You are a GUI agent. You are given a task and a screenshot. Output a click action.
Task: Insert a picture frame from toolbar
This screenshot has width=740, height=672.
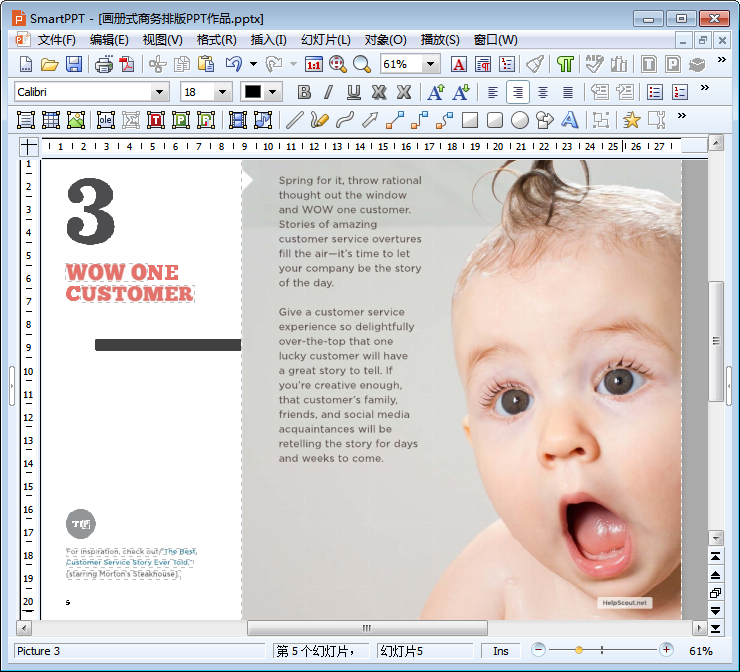click(x=76, y=120)
